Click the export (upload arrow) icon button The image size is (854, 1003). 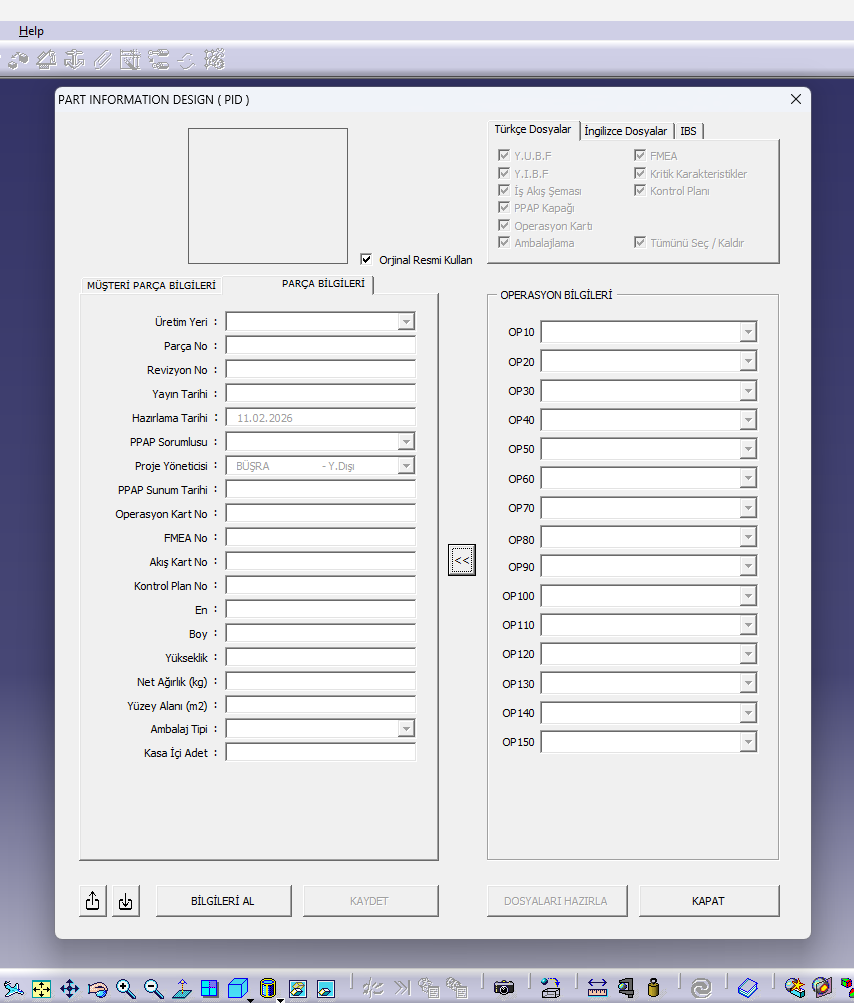[92, 901]
